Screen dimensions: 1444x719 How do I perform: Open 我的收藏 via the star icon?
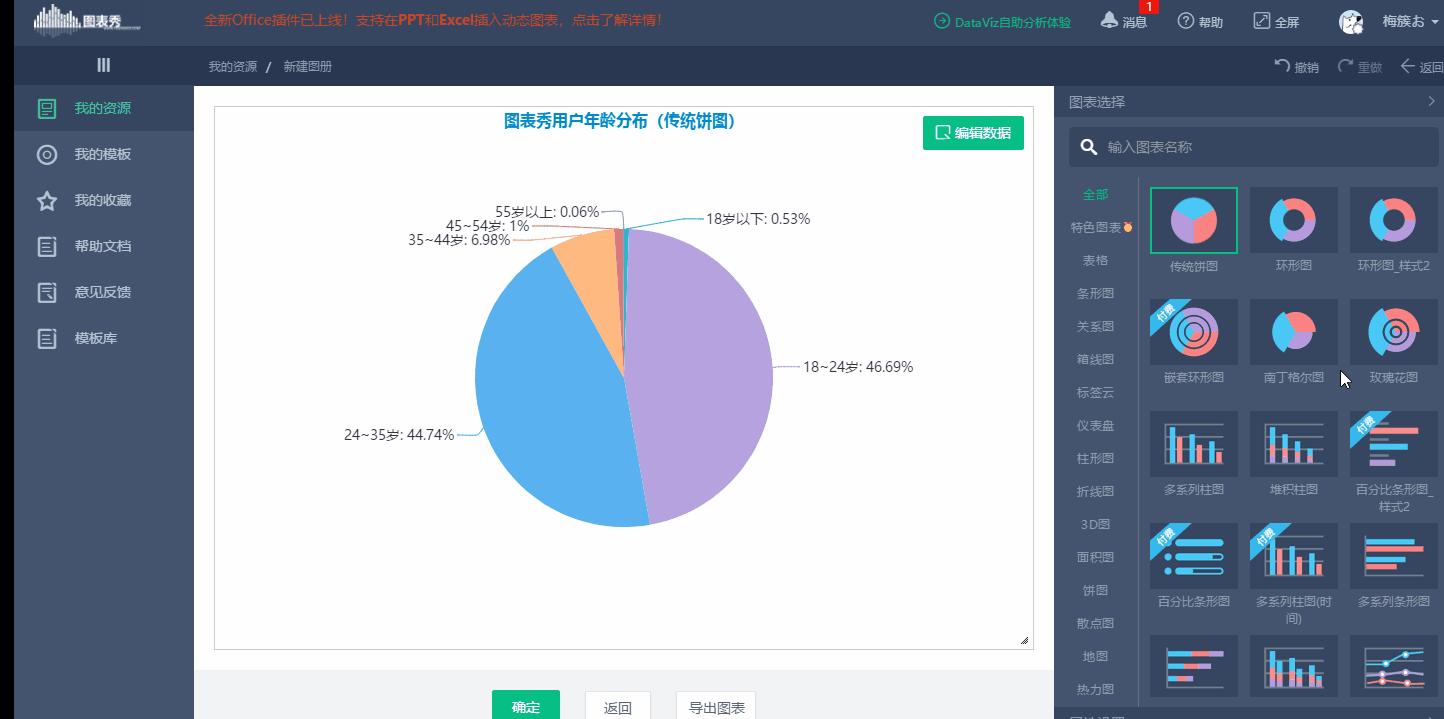coord(46,200)
